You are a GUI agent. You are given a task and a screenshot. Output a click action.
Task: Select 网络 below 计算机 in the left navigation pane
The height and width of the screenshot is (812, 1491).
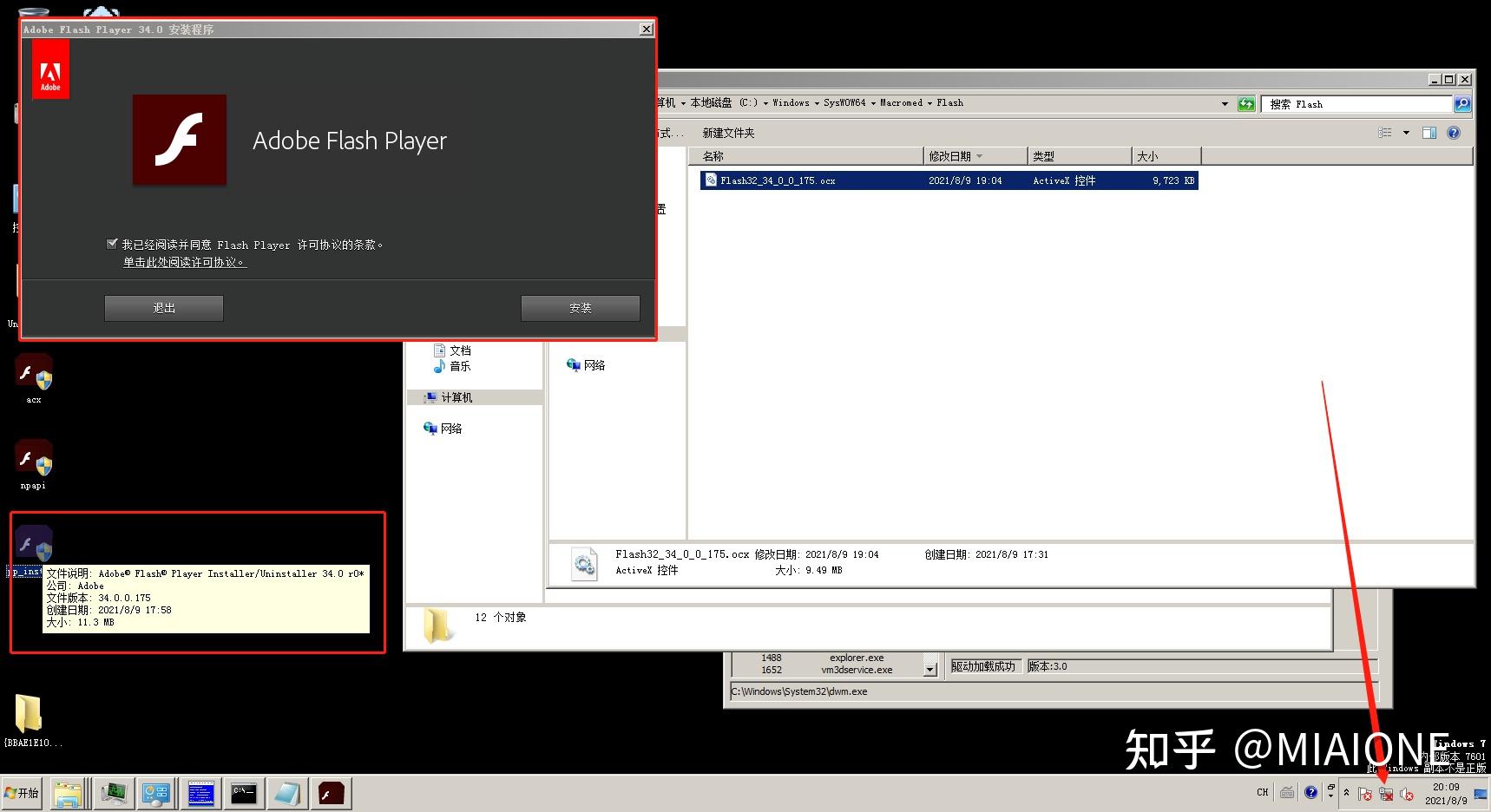(443, 429)
